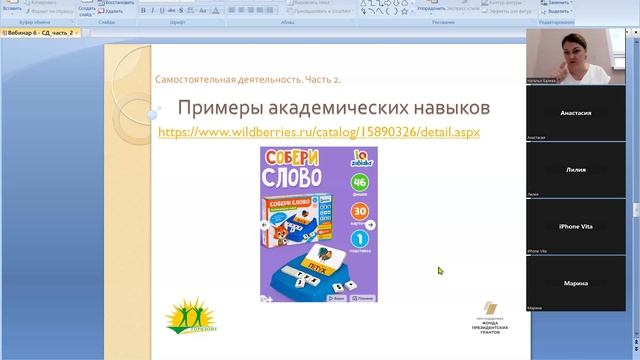The image size is (640, 360).
Task: Open character spacing options
Action: point(191,11)
